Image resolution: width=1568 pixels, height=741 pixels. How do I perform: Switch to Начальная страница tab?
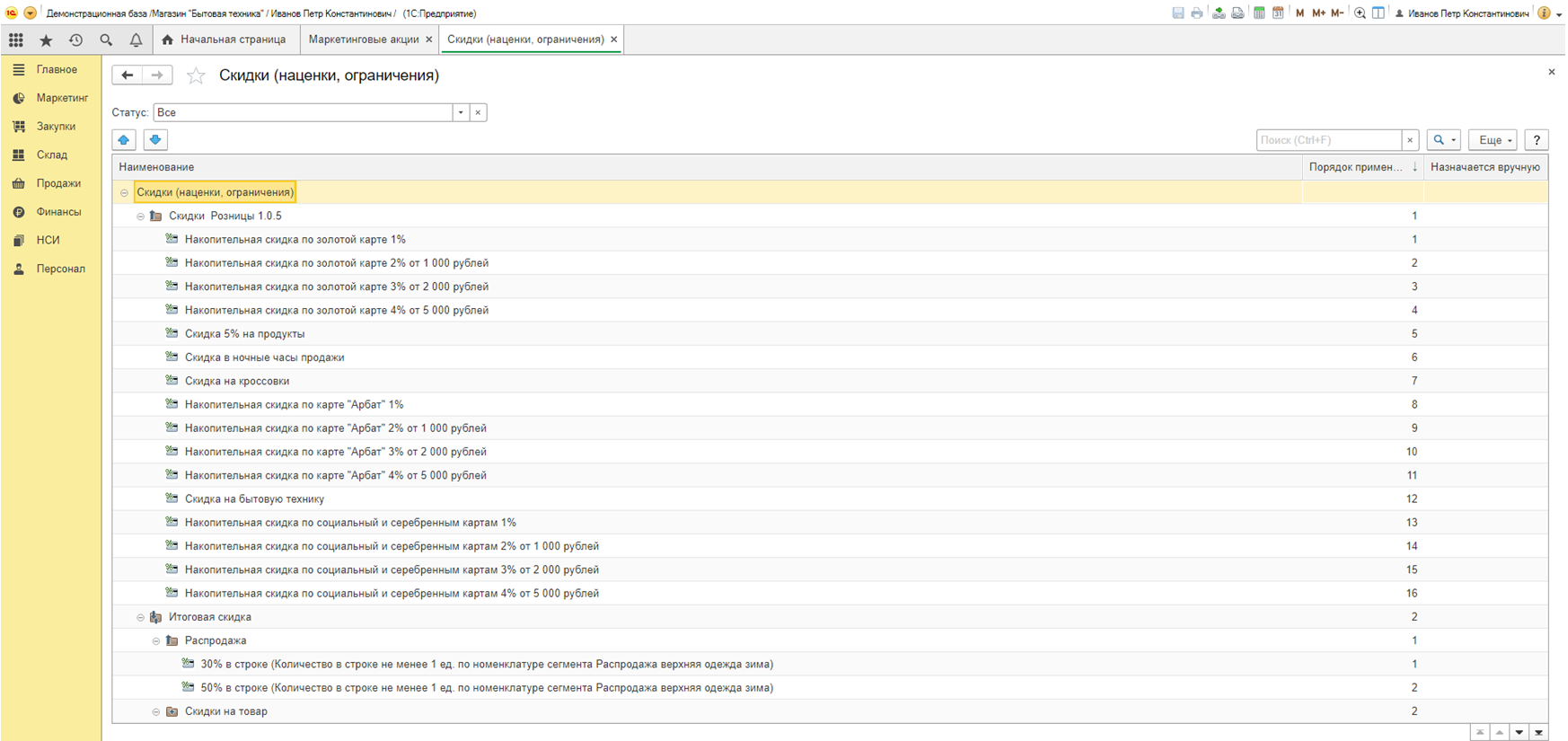(233, 40)
